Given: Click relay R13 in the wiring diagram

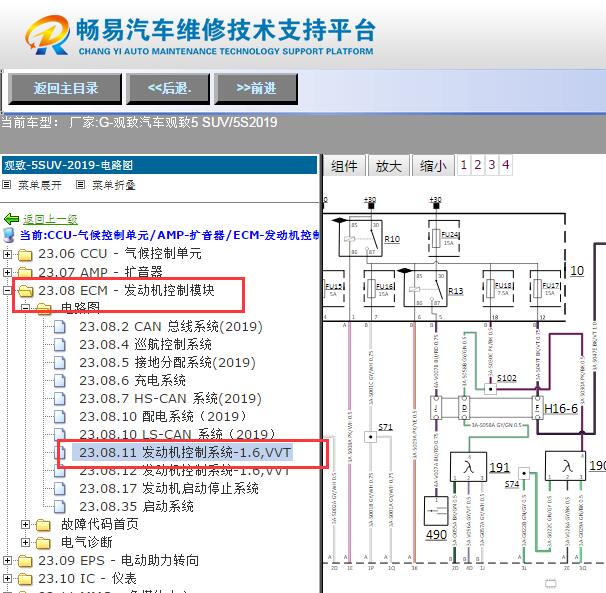Looking at the screenshot, I should click(426, 288).
